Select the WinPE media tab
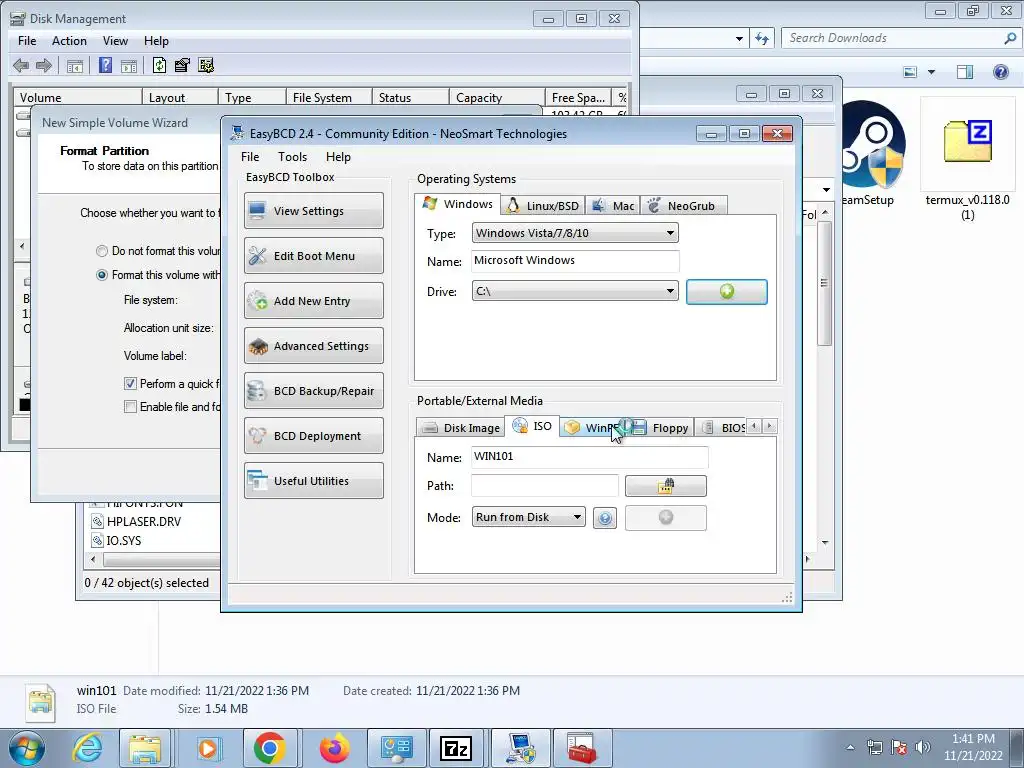 tap(591, 428)
